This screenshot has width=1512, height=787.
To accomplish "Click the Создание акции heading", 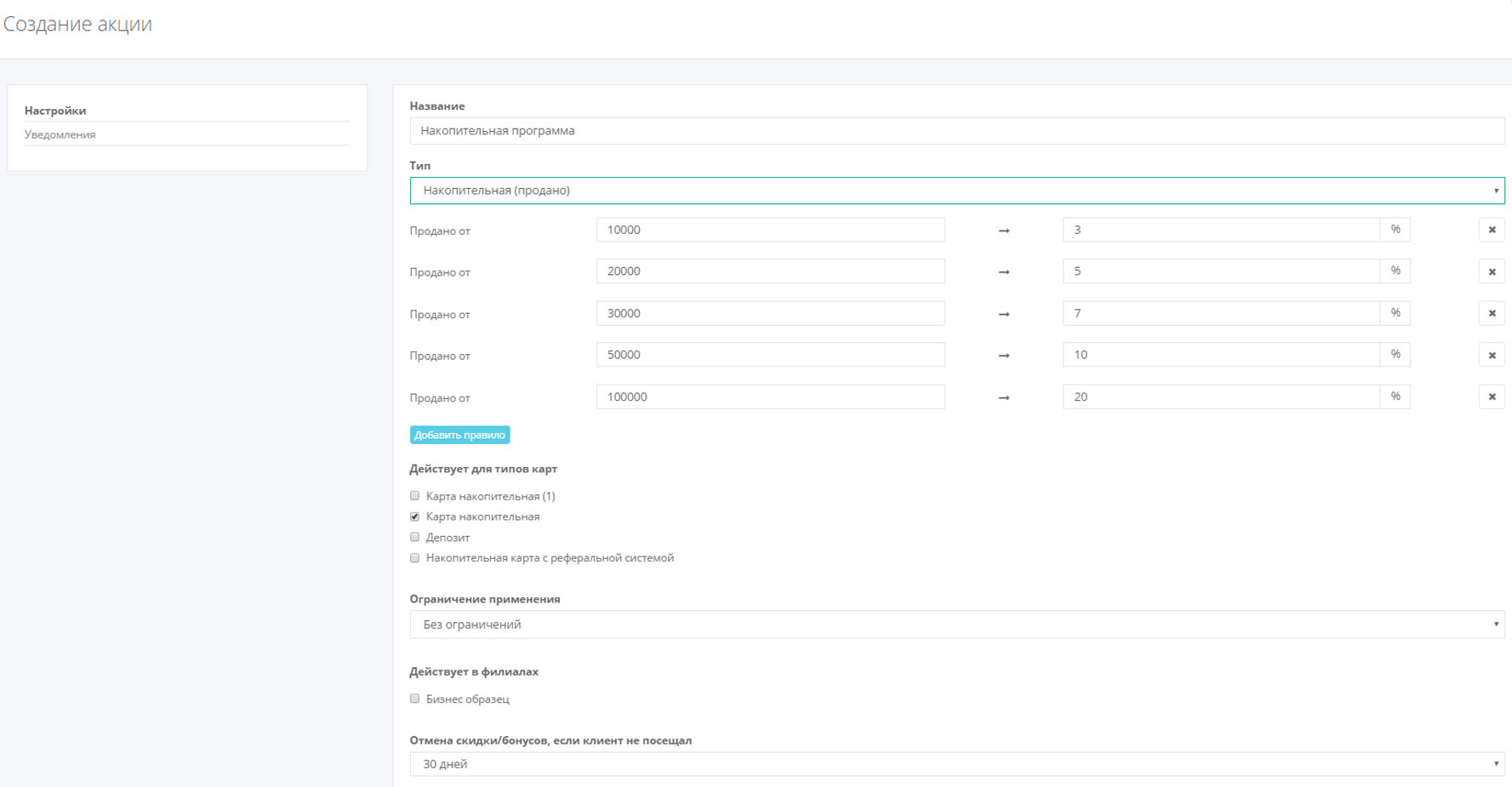I will (77, 24).
